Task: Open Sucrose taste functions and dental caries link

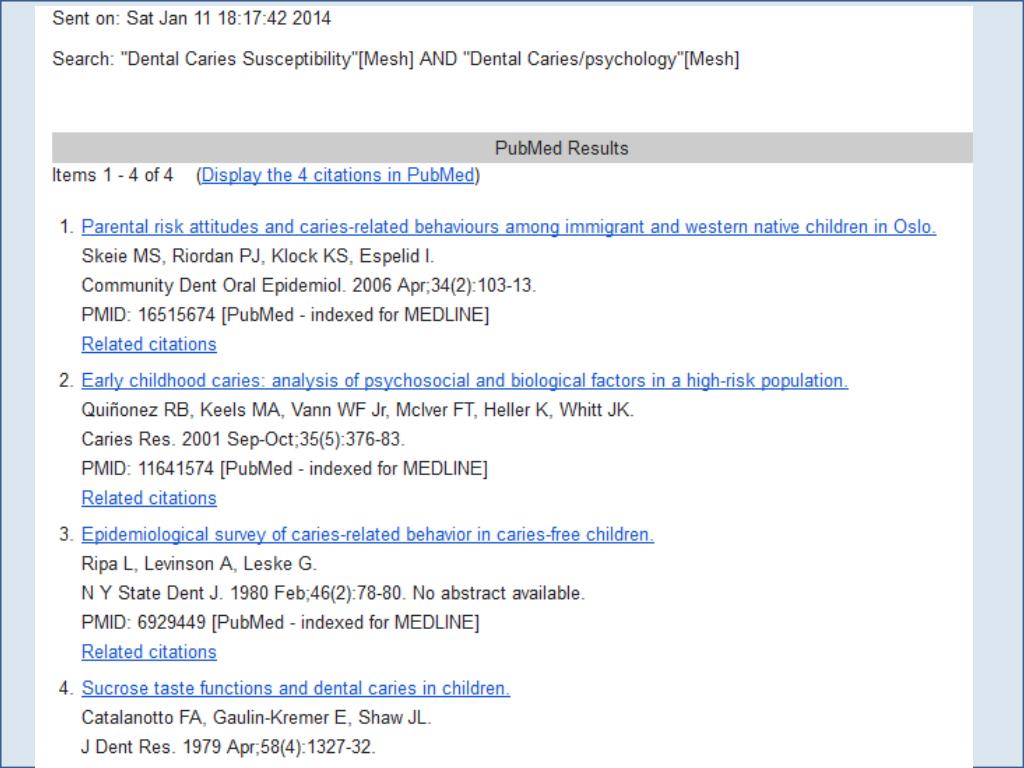Action: (295, 689)
